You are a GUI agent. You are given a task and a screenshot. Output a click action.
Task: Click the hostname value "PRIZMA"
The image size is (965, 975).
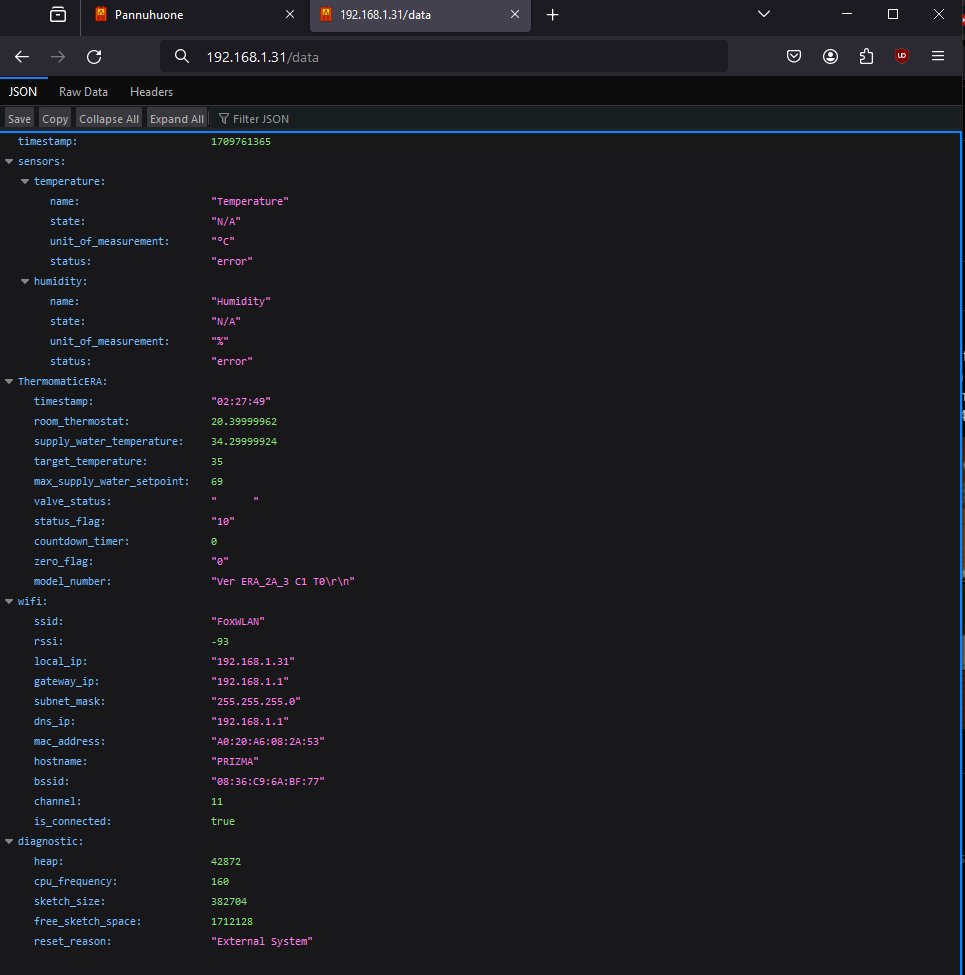coord(234,762)
